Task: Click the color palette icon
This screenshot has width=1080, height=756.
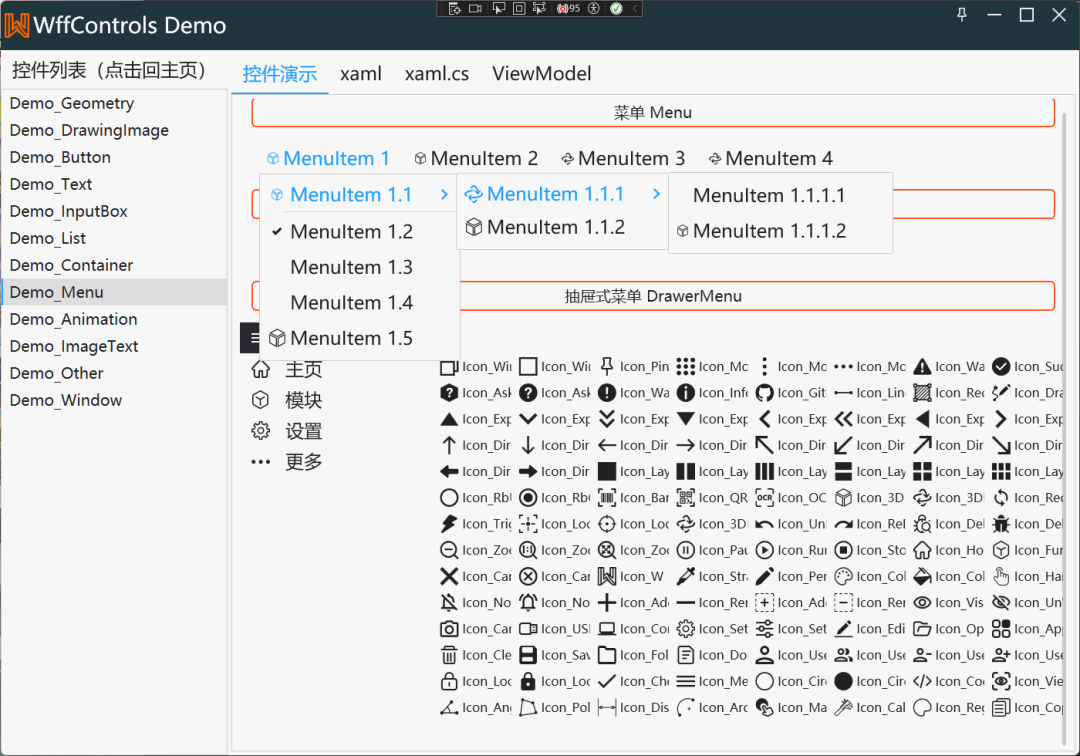Action: (x=843, y=577)
